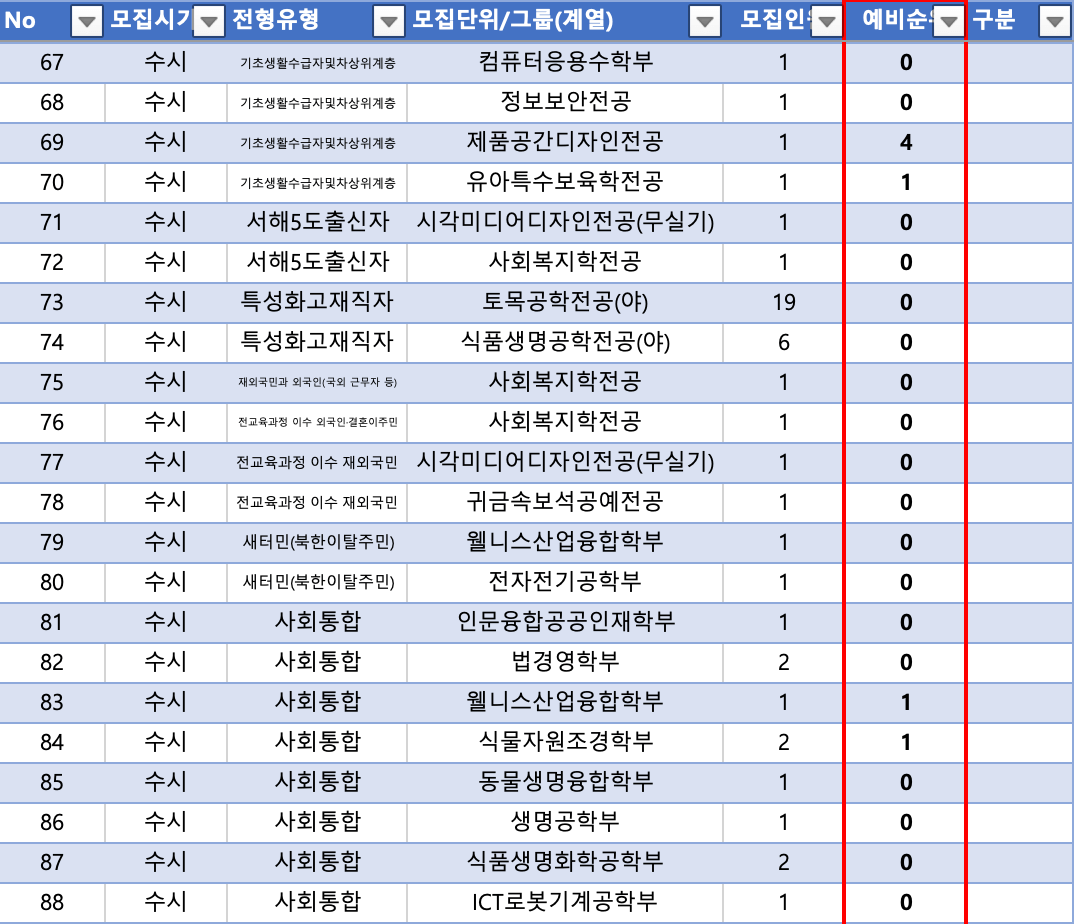Viewport: 1074px width, 924px height.
Task: Open the 모집인원 column filter icon
Action: (x=826, y=22)
